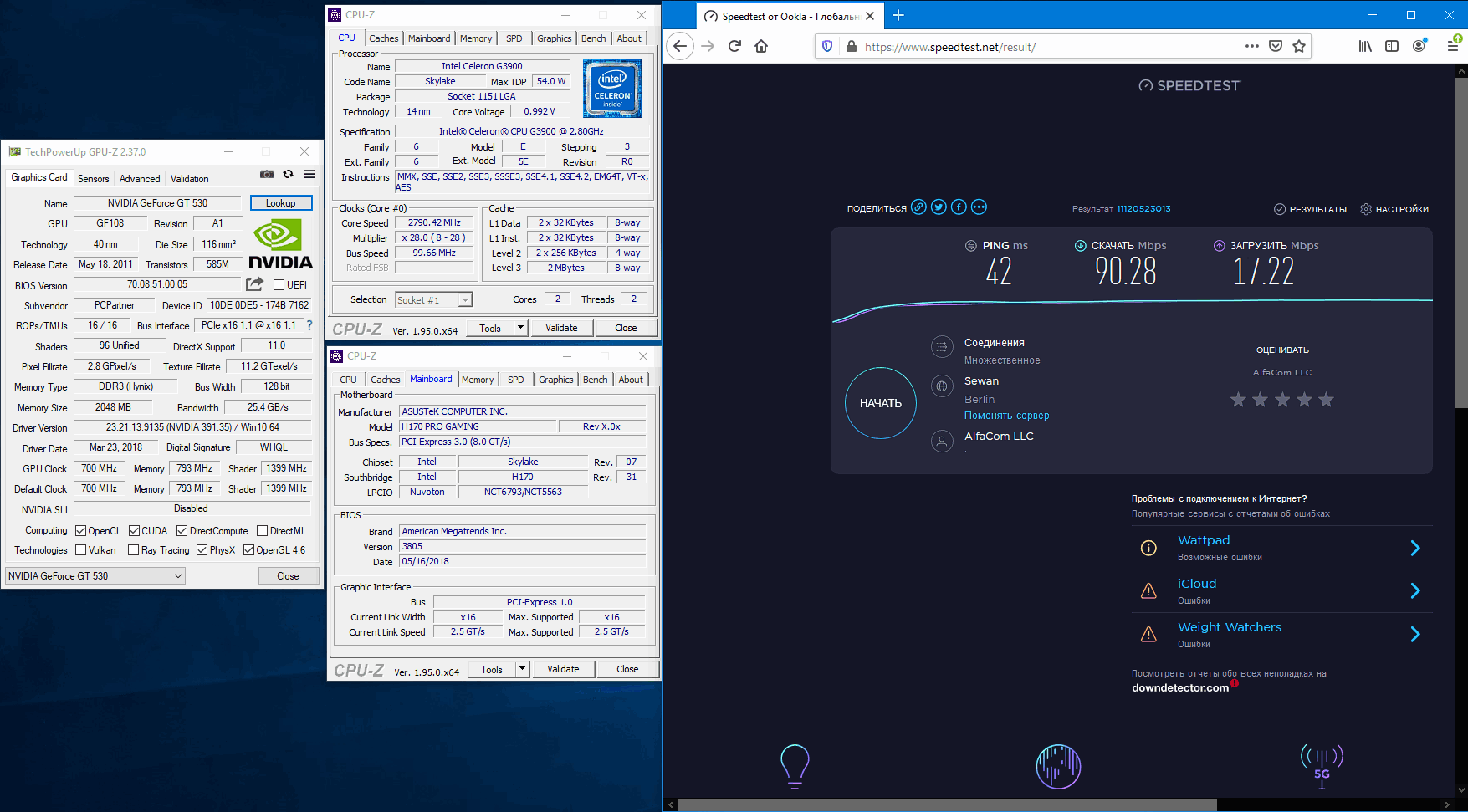Expand the iCloud outage entry chevron
The height and width of the screenshot is (812, 1468).
[x=1415, y=591]
